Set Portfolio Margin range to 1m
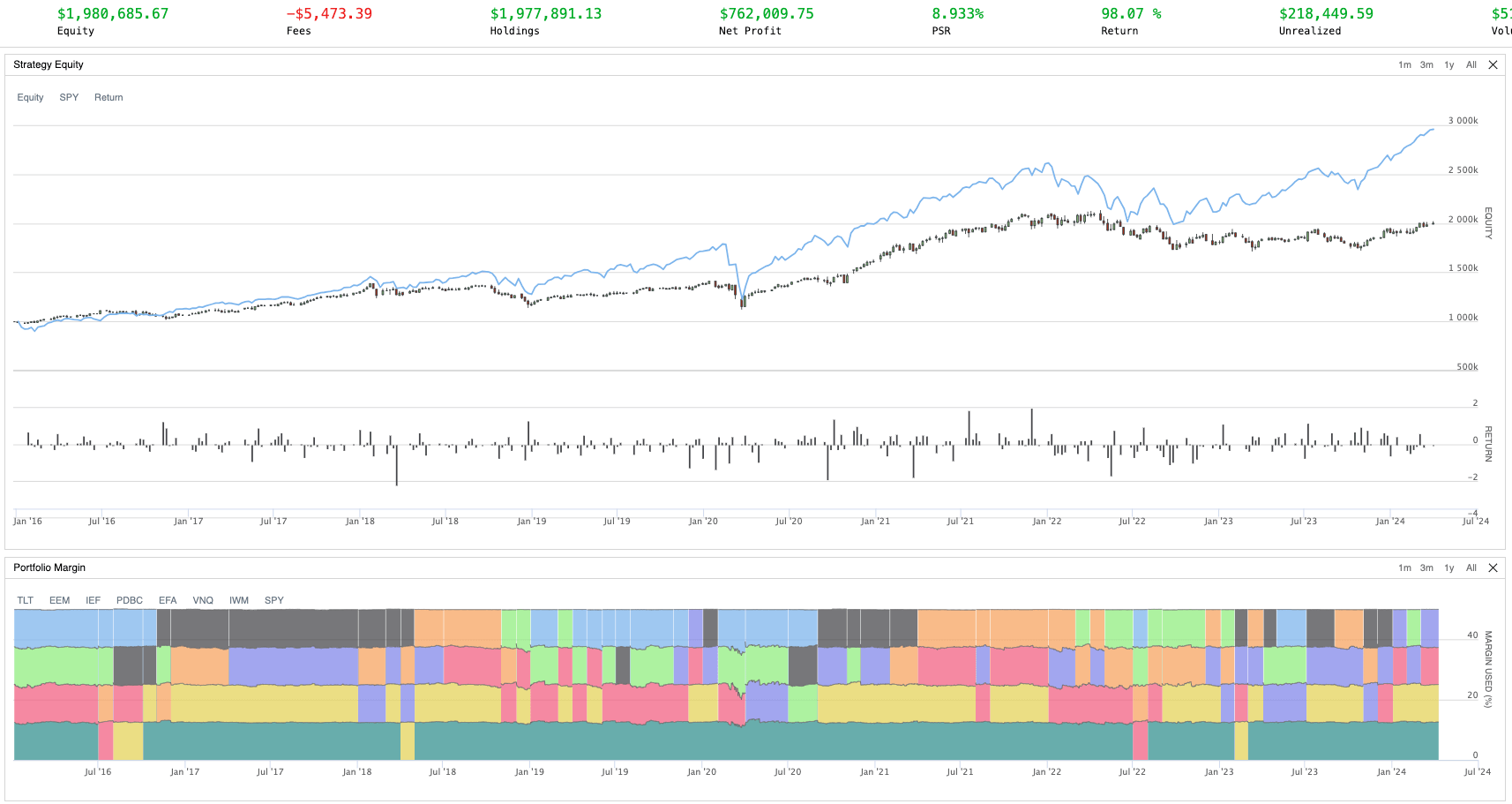 1404,567
